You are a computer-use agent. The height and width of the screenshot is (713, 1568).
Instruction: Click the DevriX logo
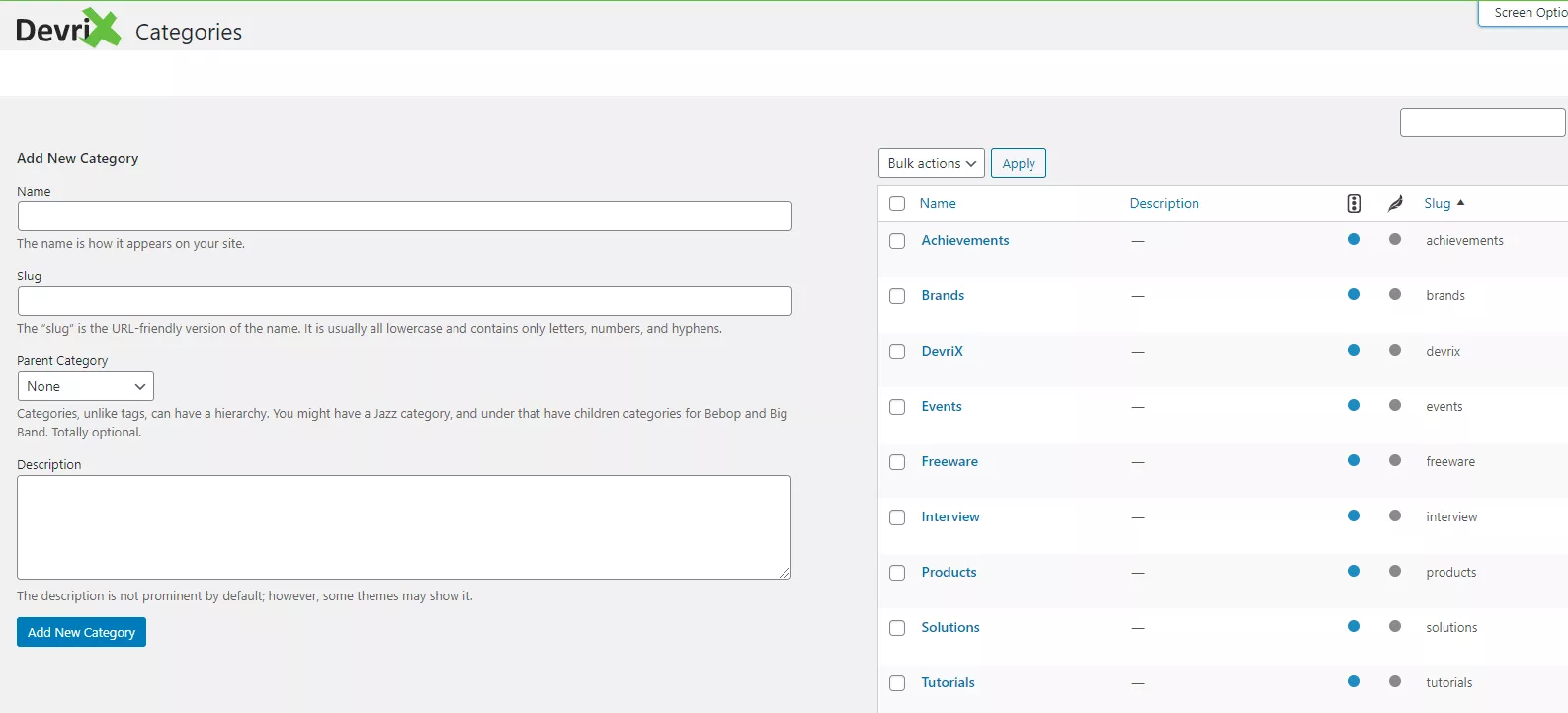[x=68, y=28]
